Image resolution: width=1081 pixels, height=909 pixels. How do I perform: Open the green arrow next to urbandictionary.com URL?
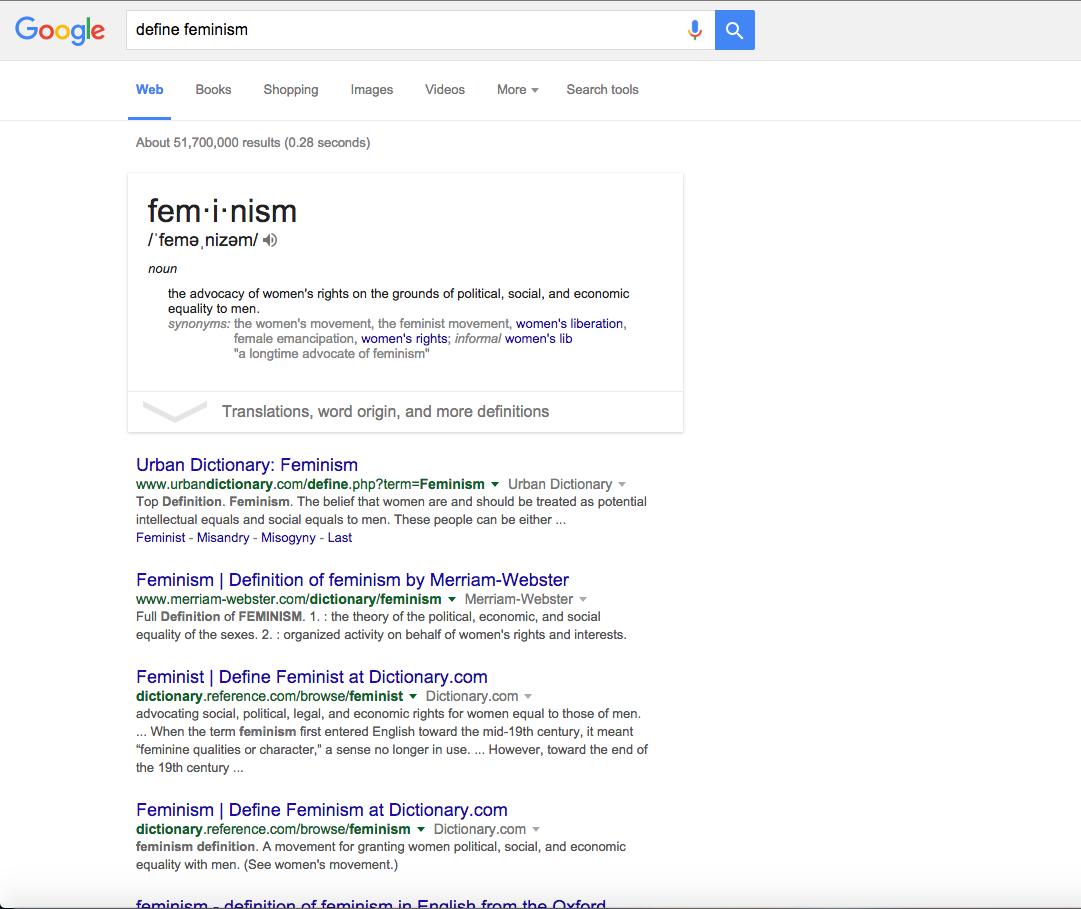coord(495,484)
